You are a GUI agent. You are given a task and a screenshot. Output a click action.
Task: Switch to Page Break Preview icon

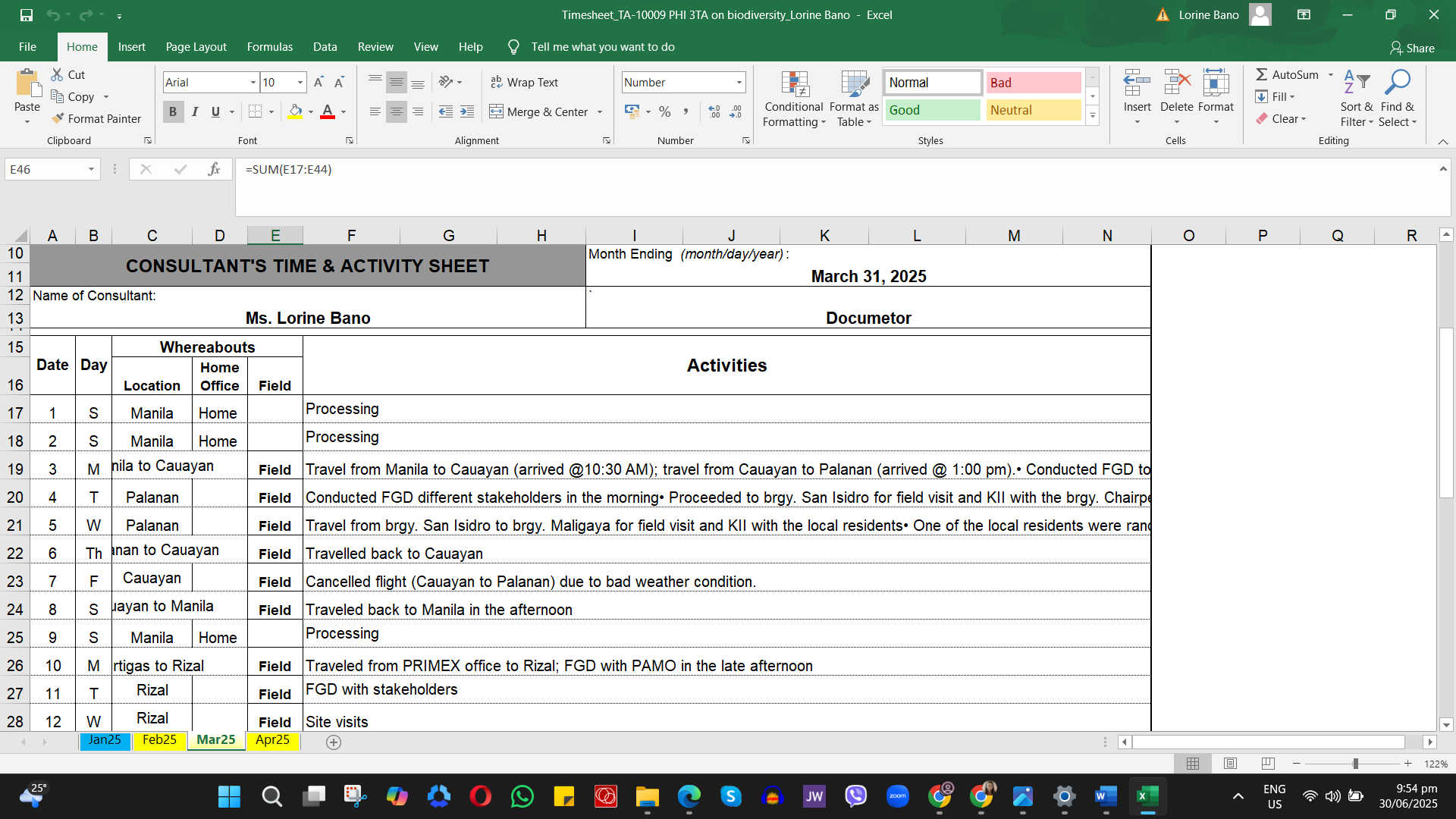coord(1268,764)
